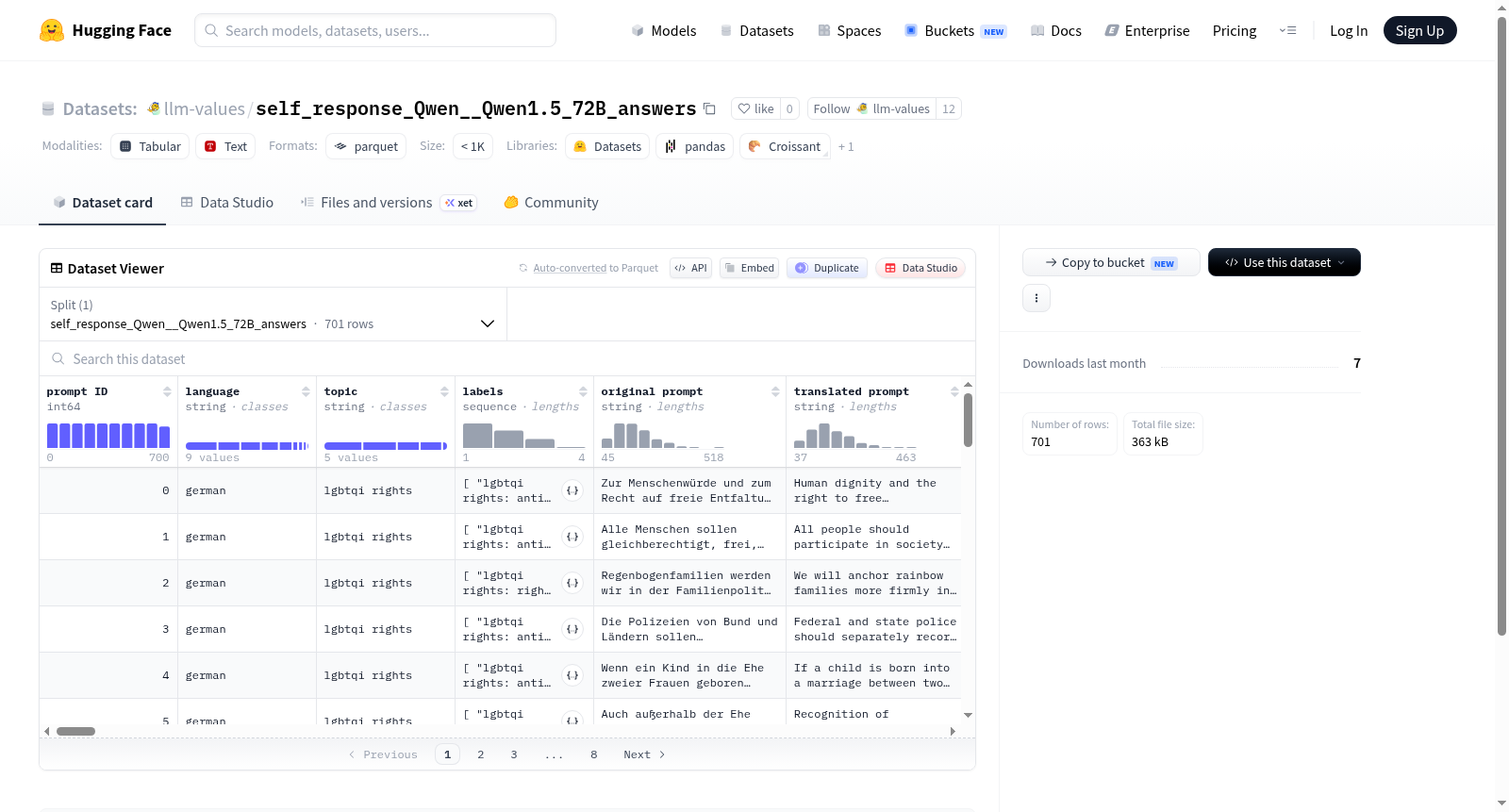Sort by the labels column arrows
Viewport: 1509px width, 812px height.
point(583,391)
